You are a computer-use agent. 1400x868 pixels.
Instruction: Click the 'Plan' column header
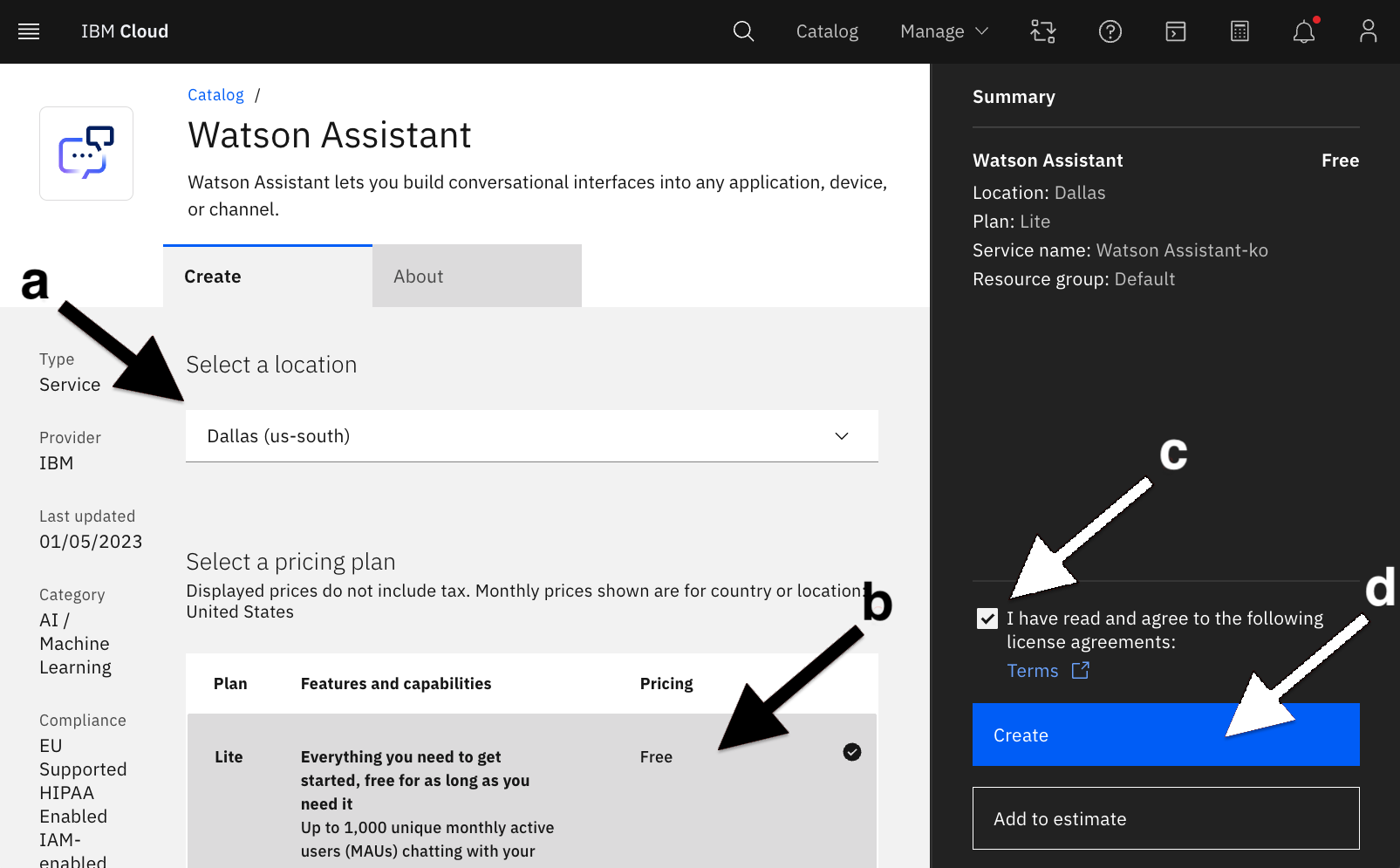230,684
